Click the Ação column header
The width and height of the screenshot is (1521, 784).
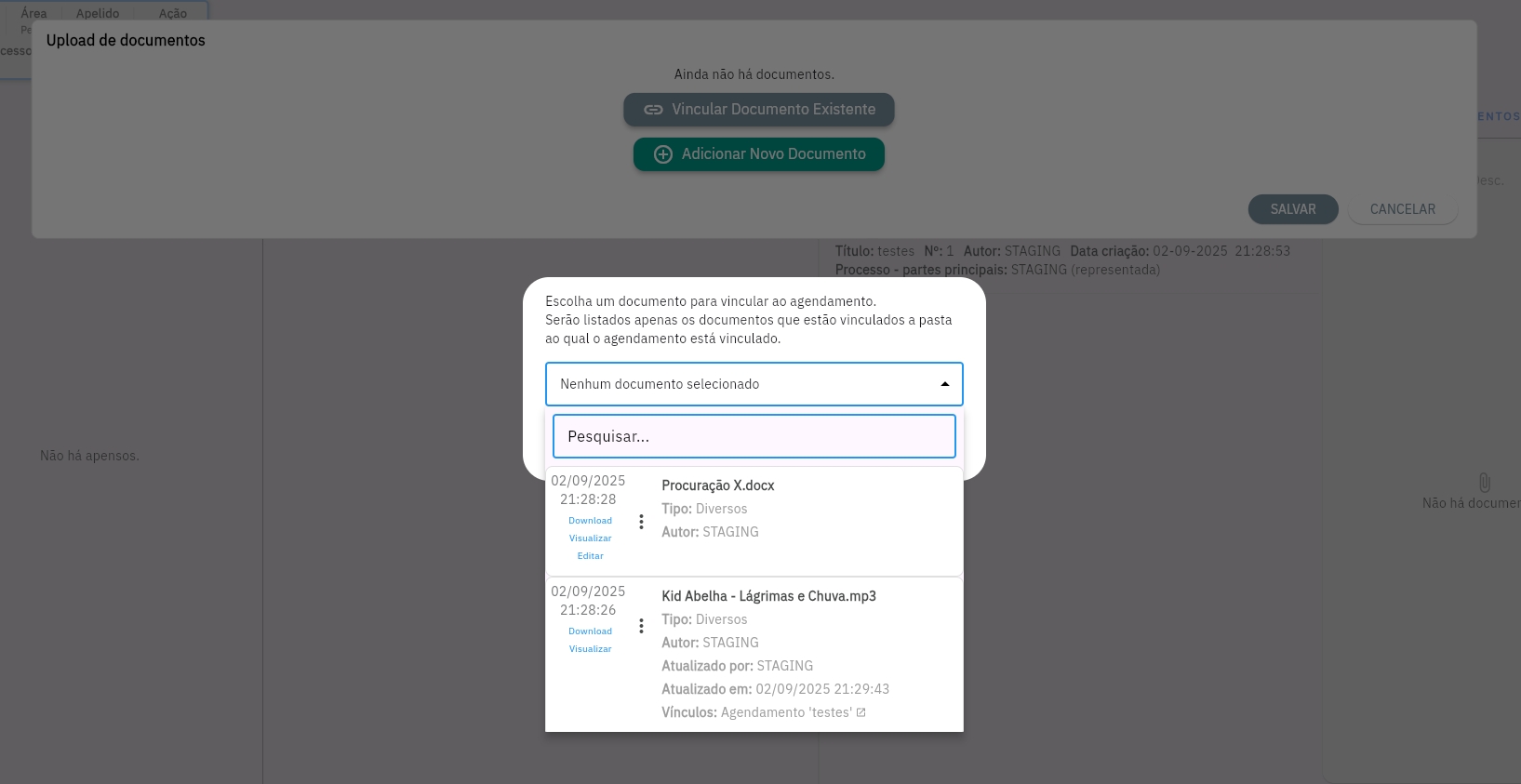(x=173, y=13)
